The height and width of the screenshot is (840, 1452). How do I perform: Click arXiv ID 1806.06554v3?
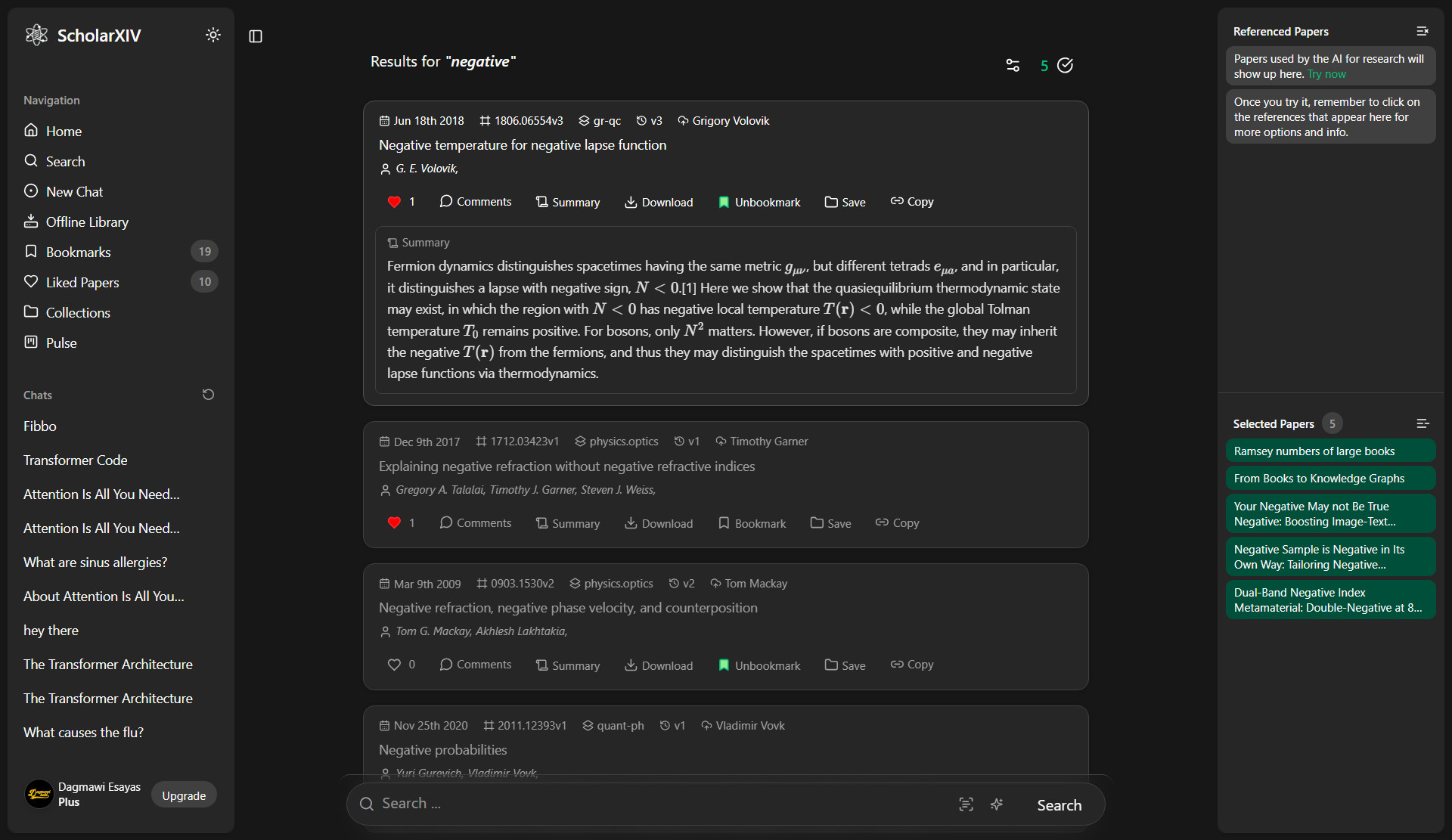(x=521, y=121)
